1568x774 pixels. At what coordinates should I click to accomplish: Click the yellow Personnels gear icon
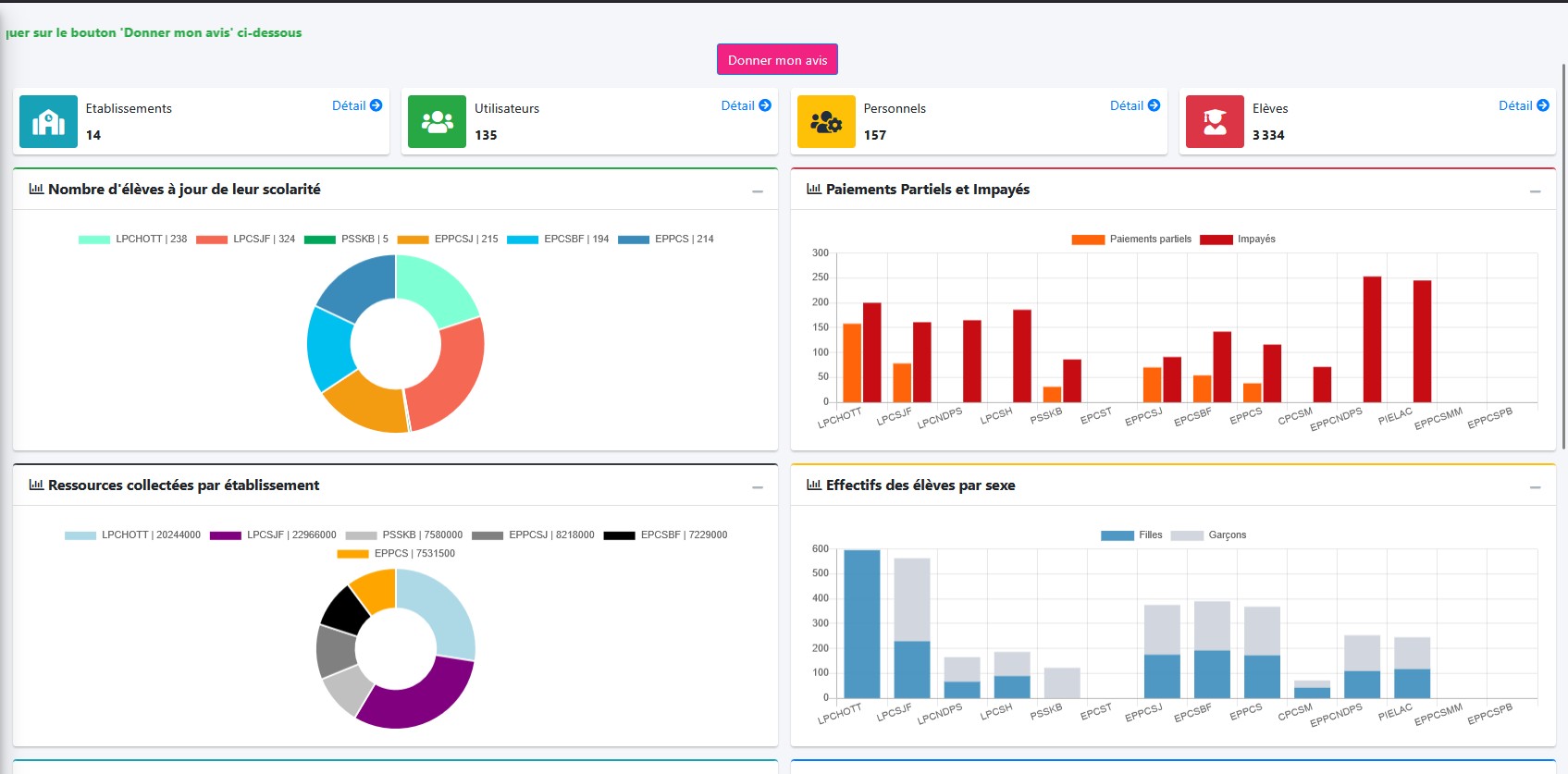tap(826, 122)
